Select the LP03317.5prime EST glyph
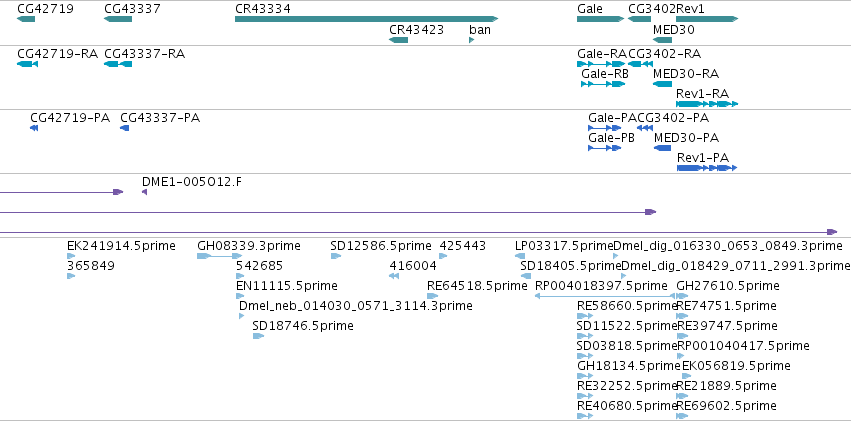Viewport: 851px width, 421px height. point(520,256)
